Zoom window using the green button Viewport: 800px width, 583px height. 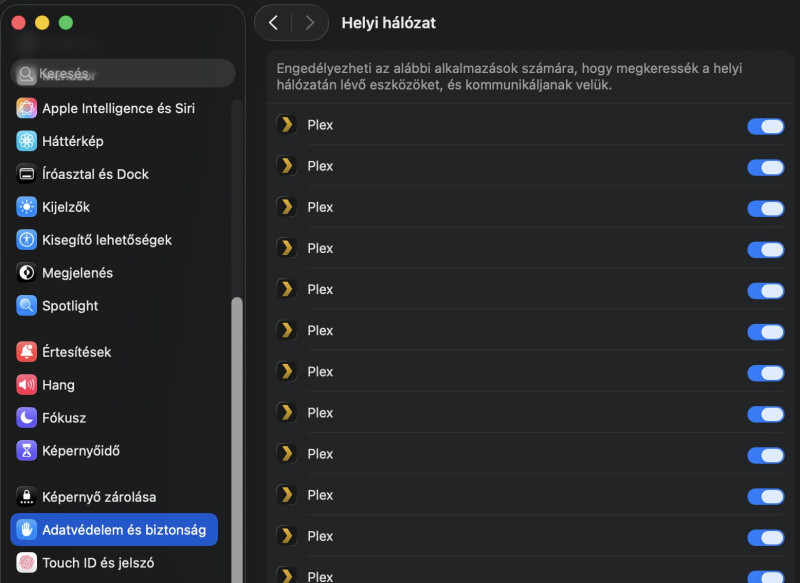click(66, 22)
